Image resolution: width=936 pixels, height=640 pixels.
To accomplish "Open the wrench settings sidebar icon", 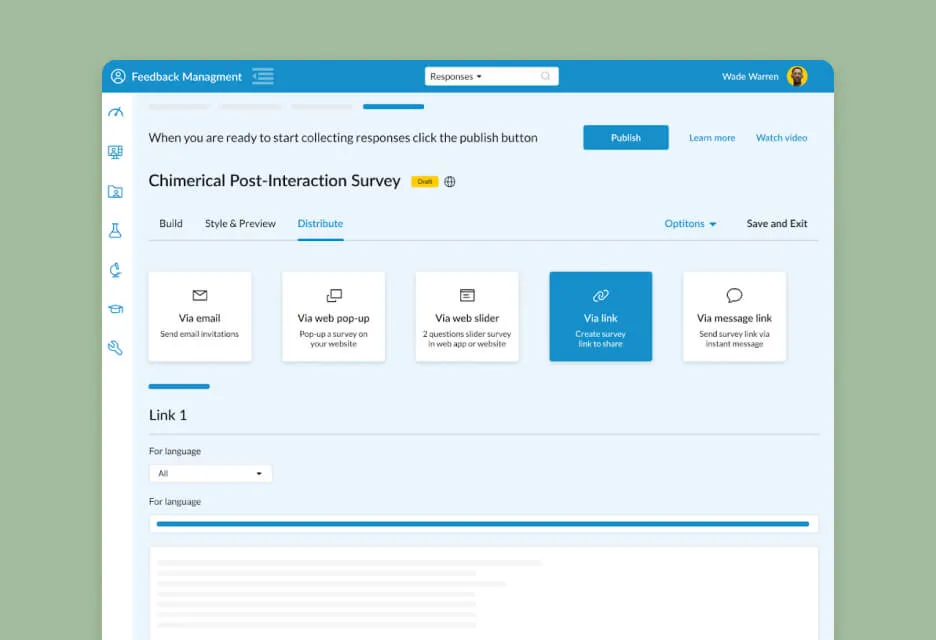I will [116, 348].
